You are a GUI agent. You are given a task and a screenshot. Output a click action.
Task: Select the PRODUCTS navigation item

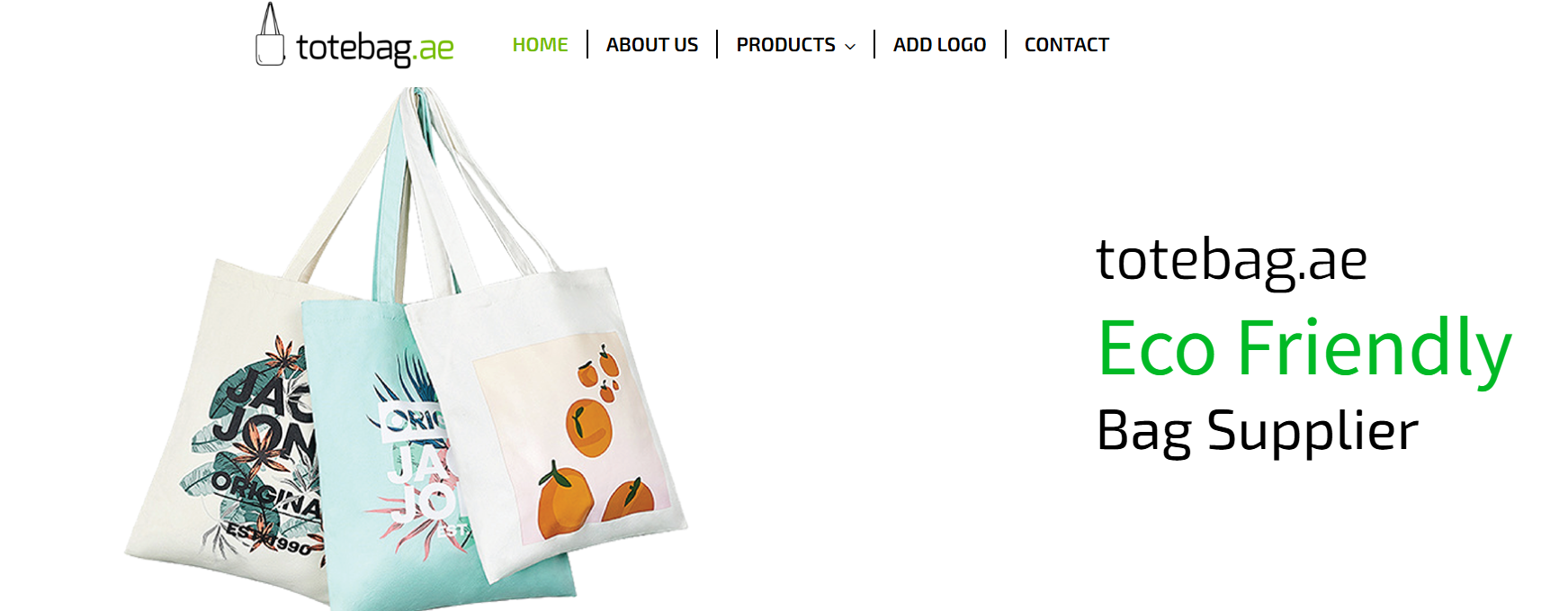tap(785, 44)
